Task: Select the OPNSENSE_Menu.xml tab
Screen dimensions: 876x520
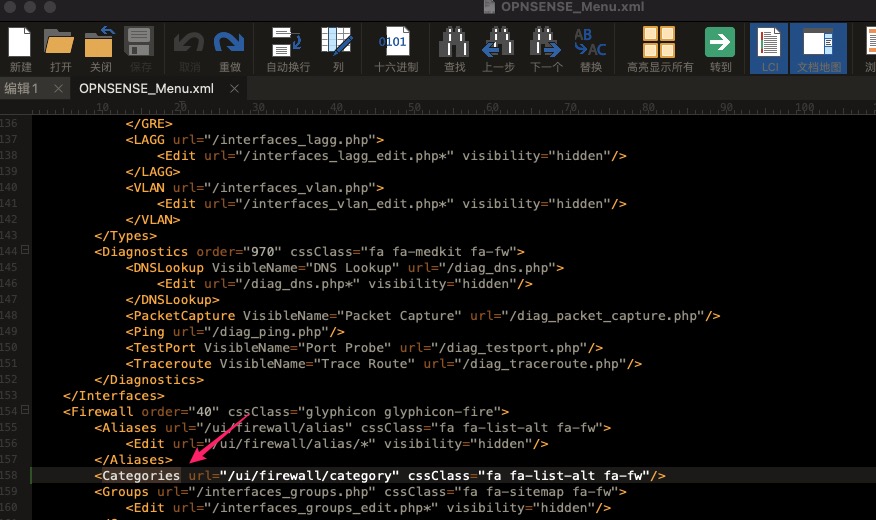Action: point(146,88)
